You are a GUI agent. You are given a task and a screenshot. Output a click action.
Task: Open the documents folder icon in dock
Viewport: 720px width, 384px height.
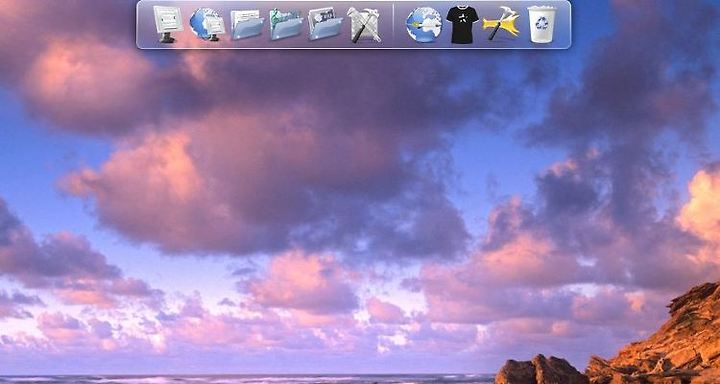click(x=247, y=25)
